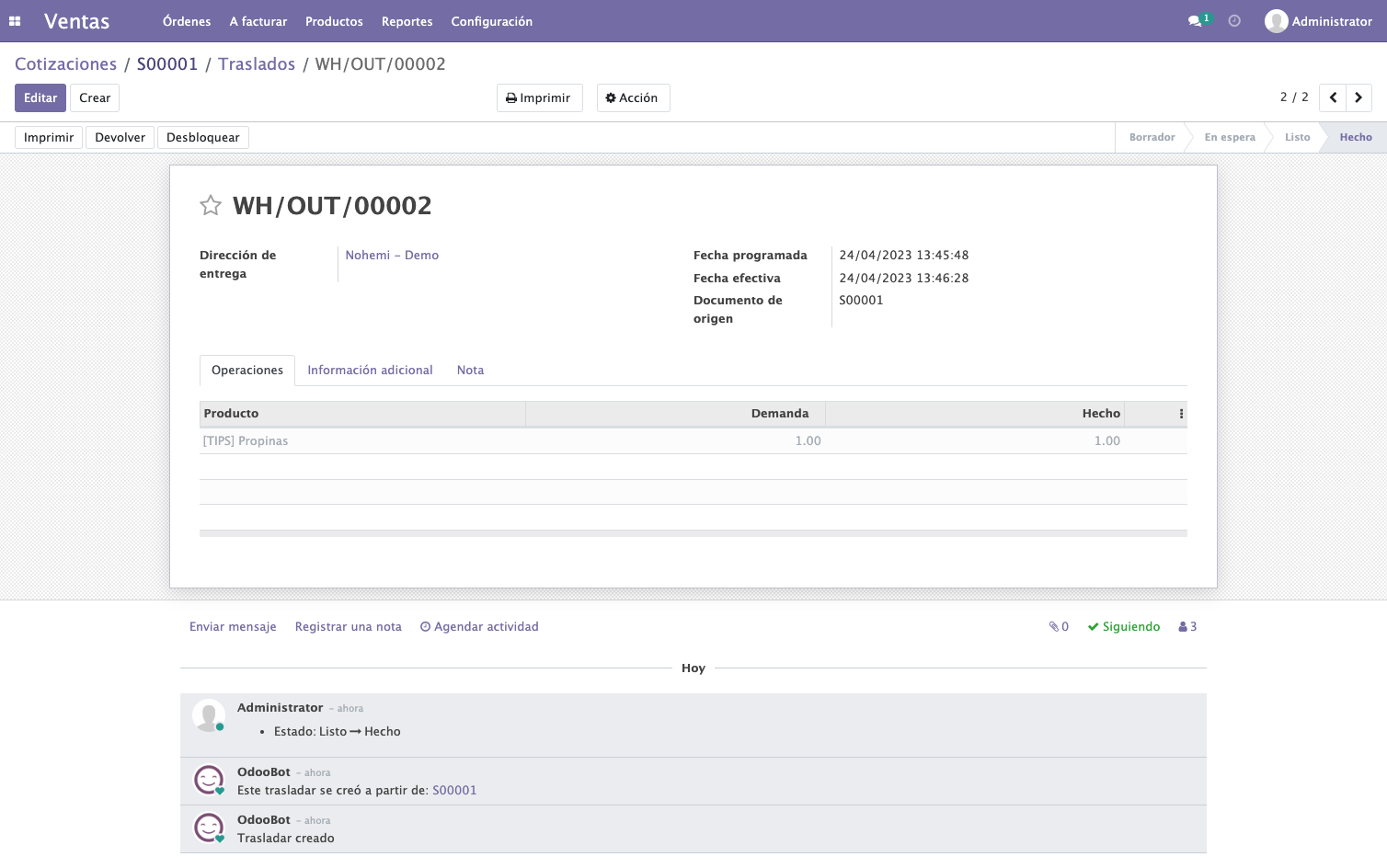Open the activities clock icon
The height and width of the screenshot is (868, 1387).
[x=1234, y=21]
